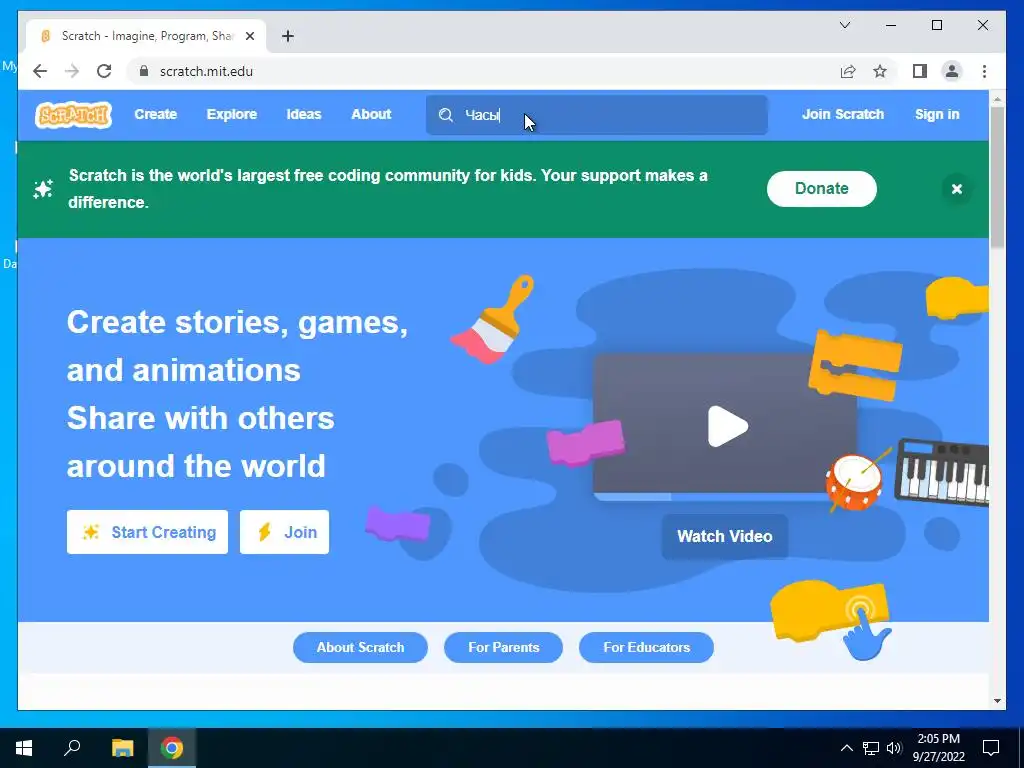Screen dimensions: 1024x768
Task: Open File Explorer from the taskbar
Action: point(122,748)
